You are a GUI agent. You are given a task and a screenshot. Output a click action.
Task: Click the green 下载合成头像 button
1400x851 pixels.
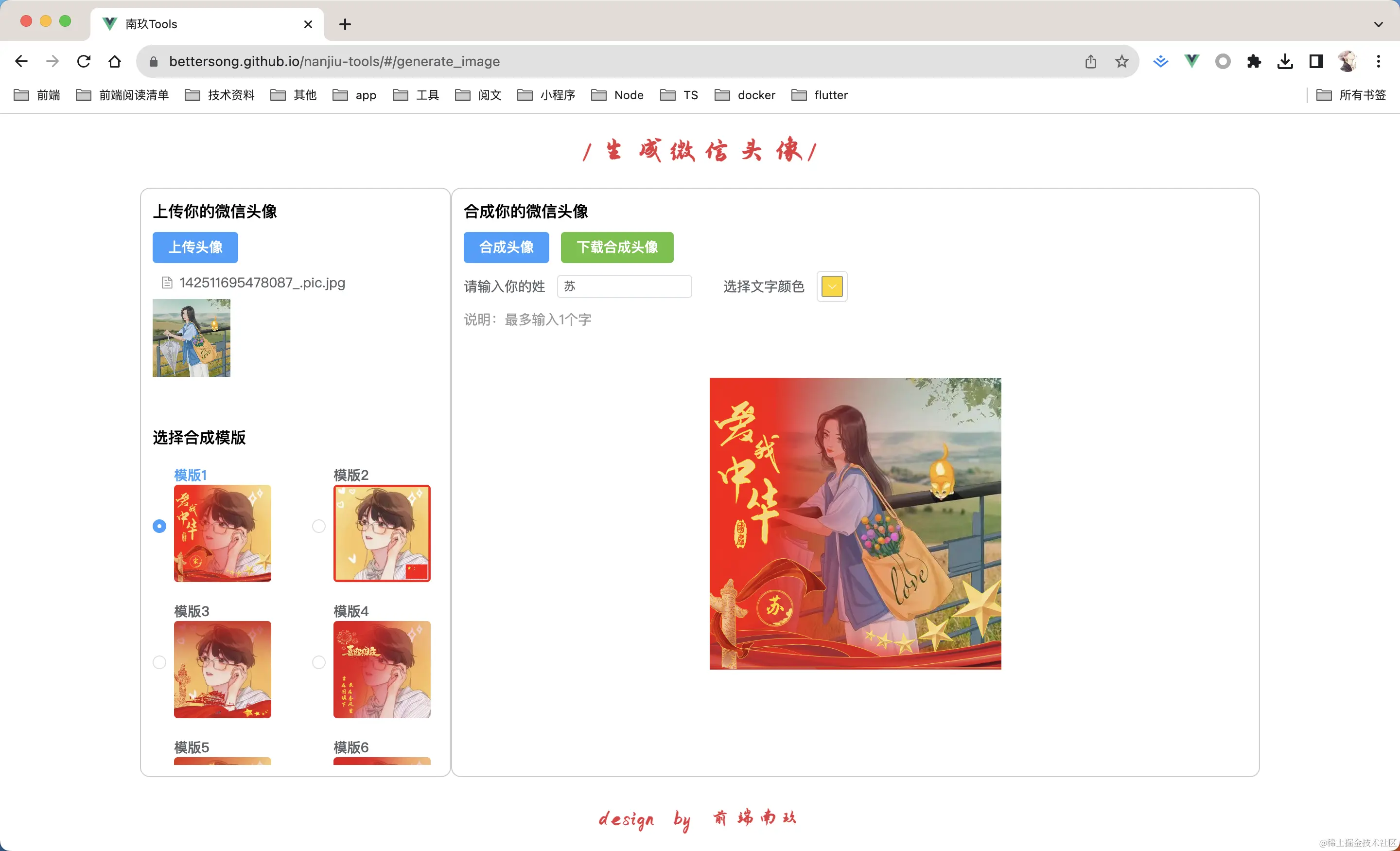pos(617,248)
